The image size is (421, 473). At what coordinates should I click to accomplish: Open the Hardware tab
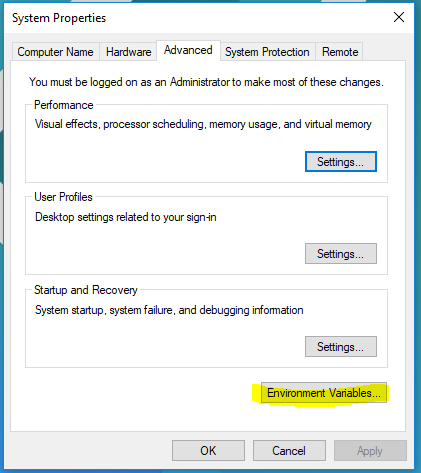pos(128,52)
